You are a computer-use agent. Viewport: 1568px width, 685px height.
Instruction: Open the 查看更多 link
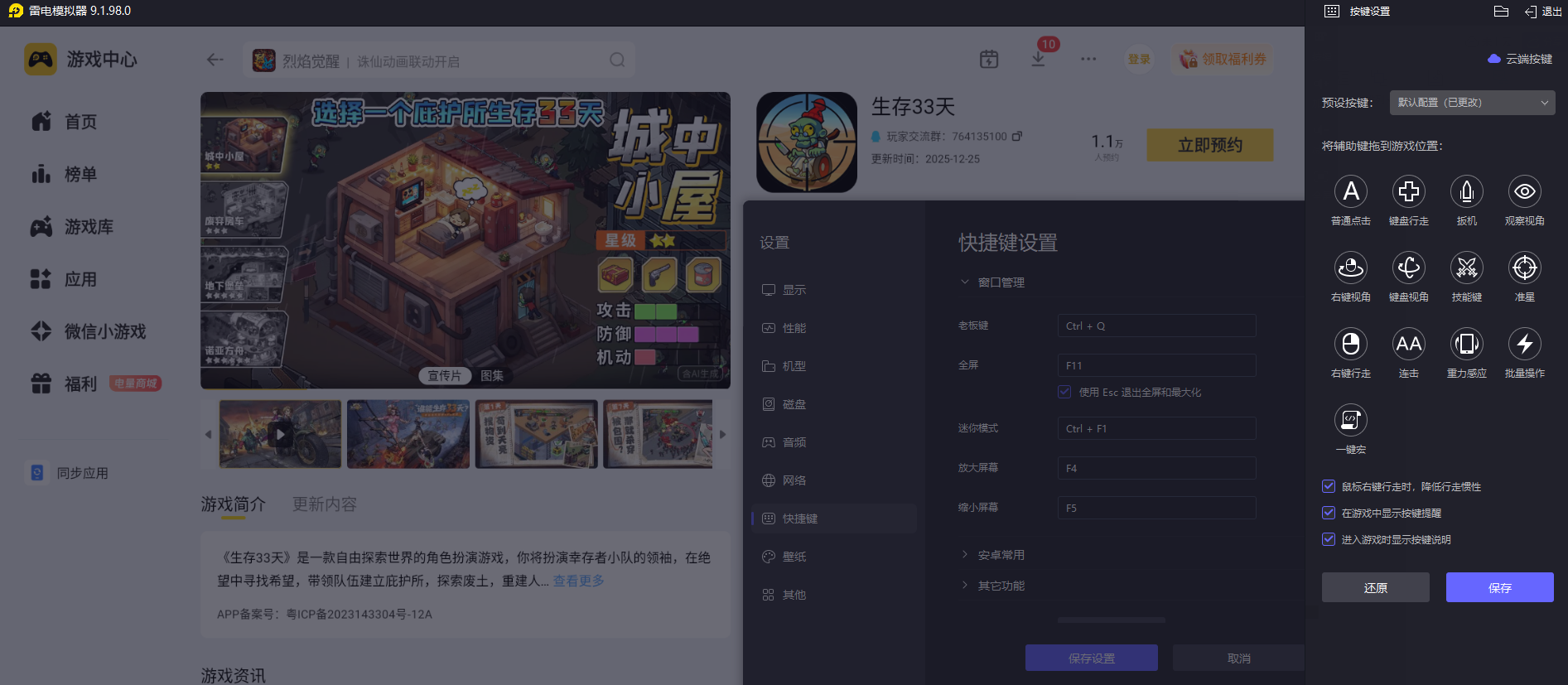(579, 581)
